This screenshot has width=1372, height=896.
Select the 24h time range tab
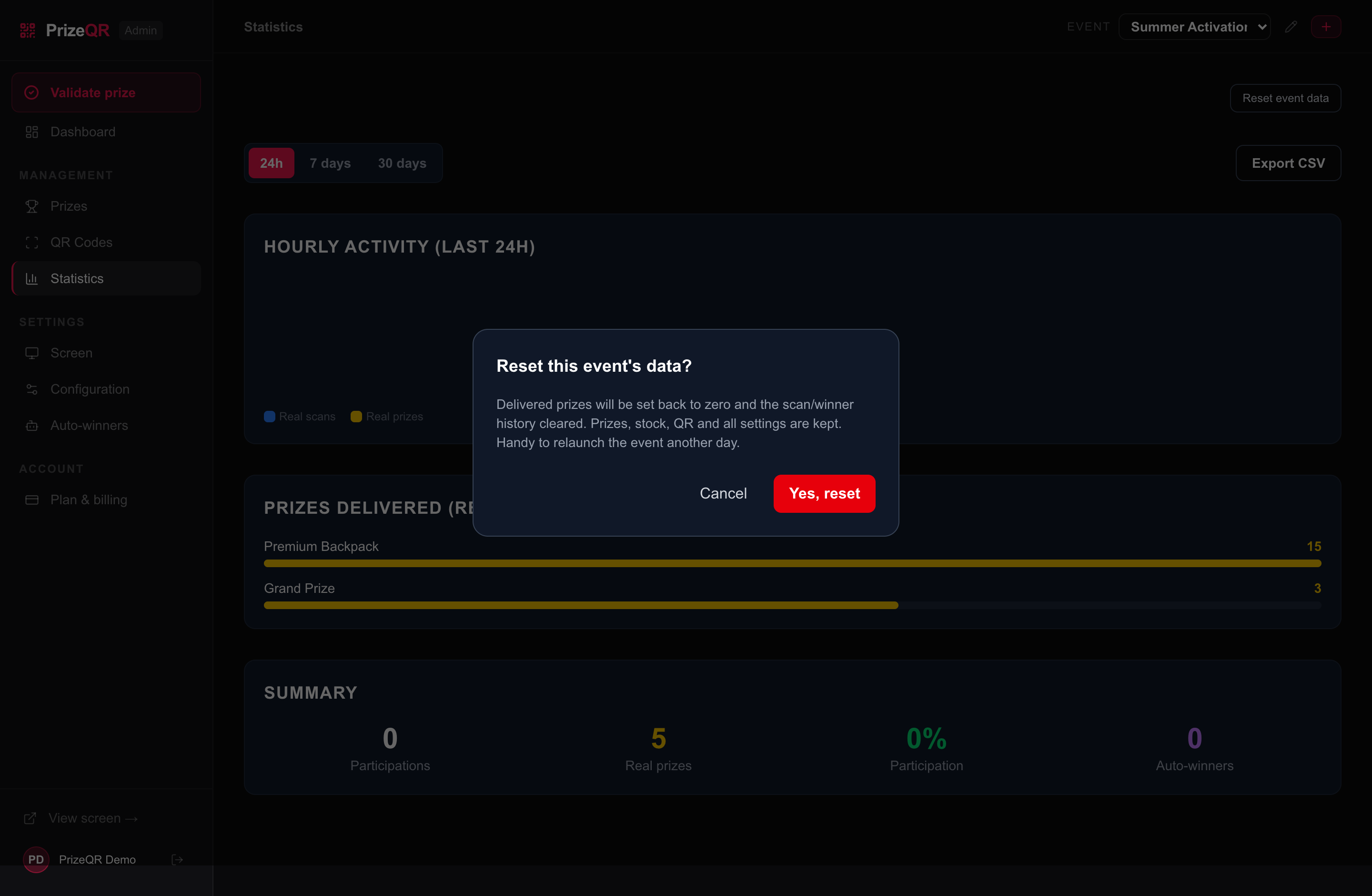pos(271,163)
